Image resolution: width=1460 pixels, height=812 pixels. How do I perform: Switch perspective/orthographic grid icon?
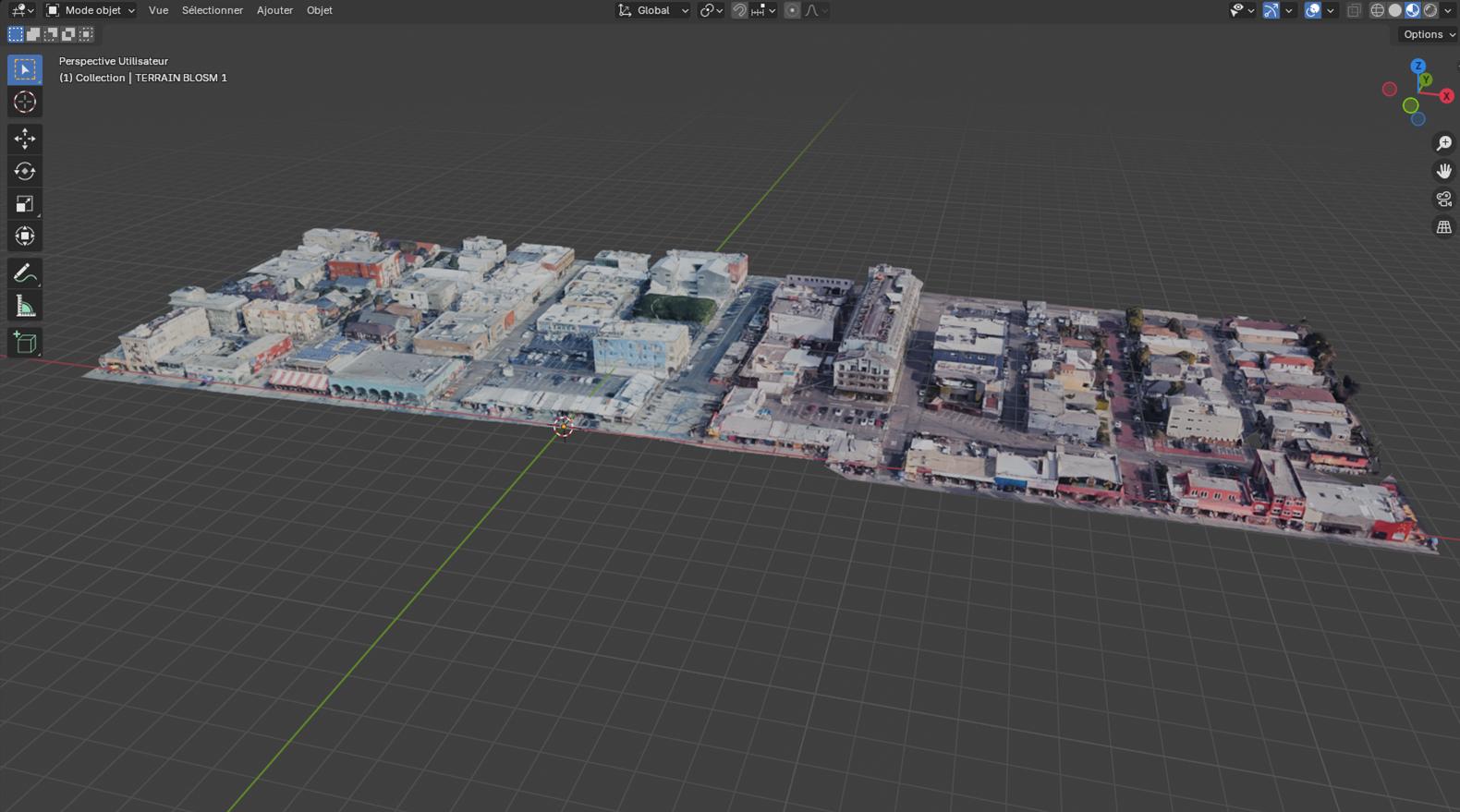[1443, 227]
